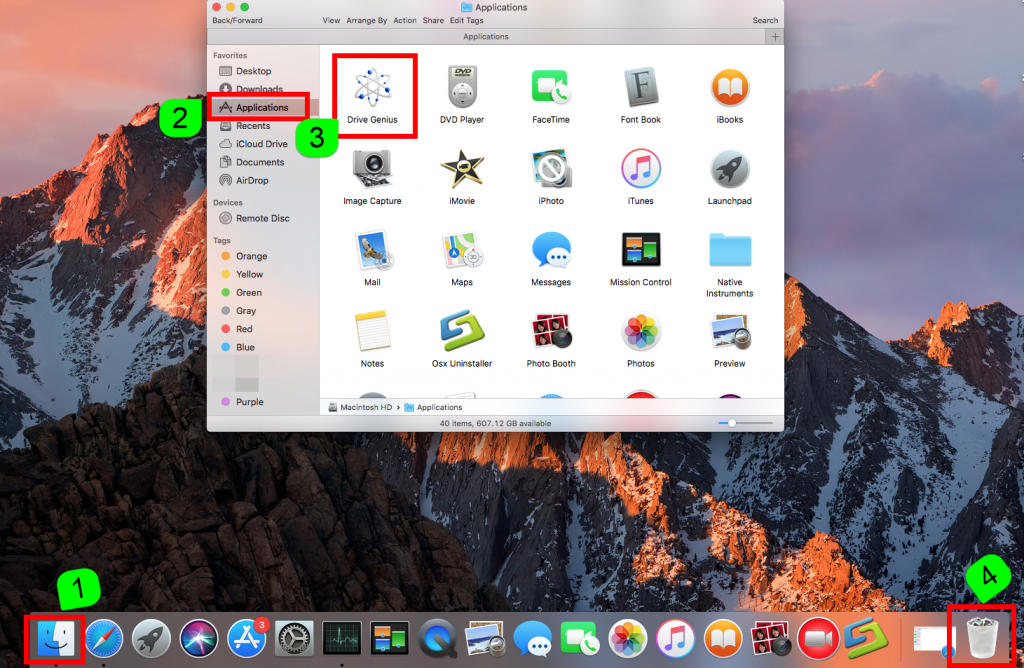Click the Share toolbar button
The image size is (1024, 668).
[433, 20]
